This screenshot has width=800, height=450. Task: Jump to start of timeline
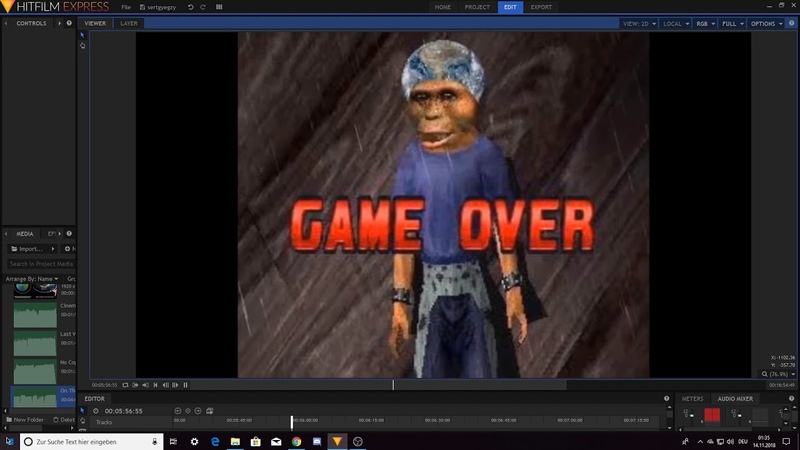(156, 385)
